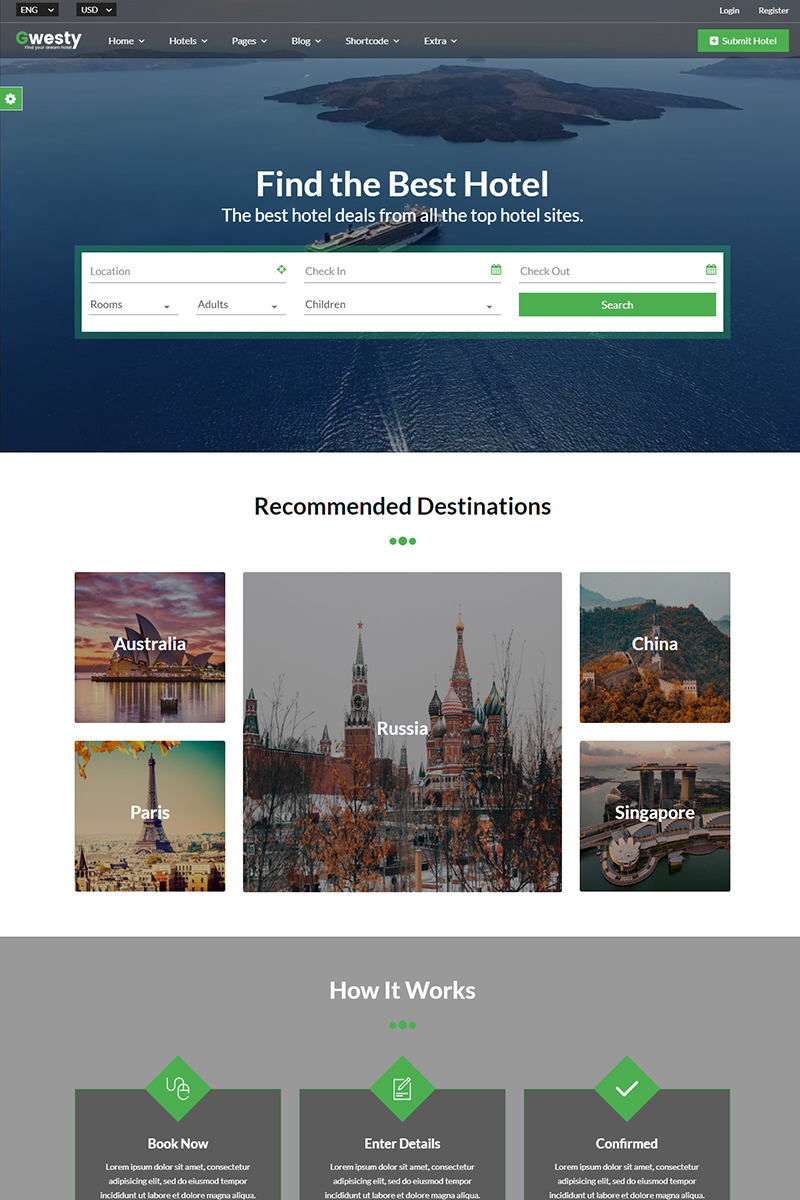This screenshot has width=800, height=1200.
Task: Open the Adults count dropdown
Action: 239,304
